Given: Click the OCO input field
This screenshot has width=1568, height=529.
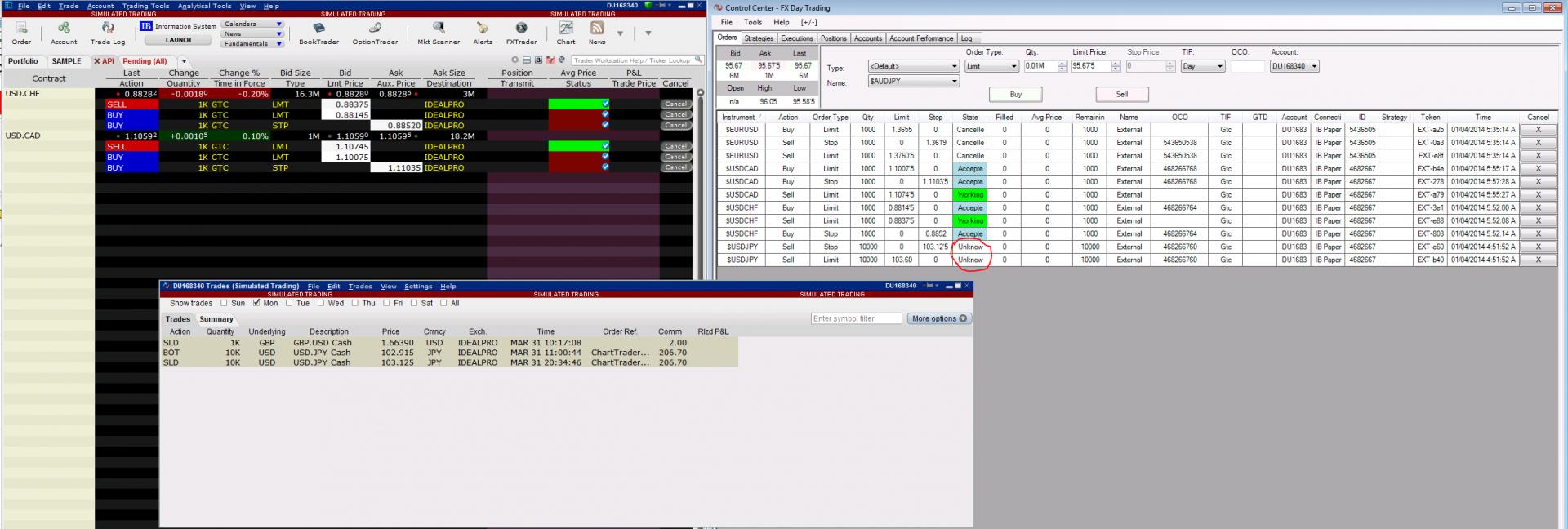Looking at the screenshot, I should coord(1246,67).
